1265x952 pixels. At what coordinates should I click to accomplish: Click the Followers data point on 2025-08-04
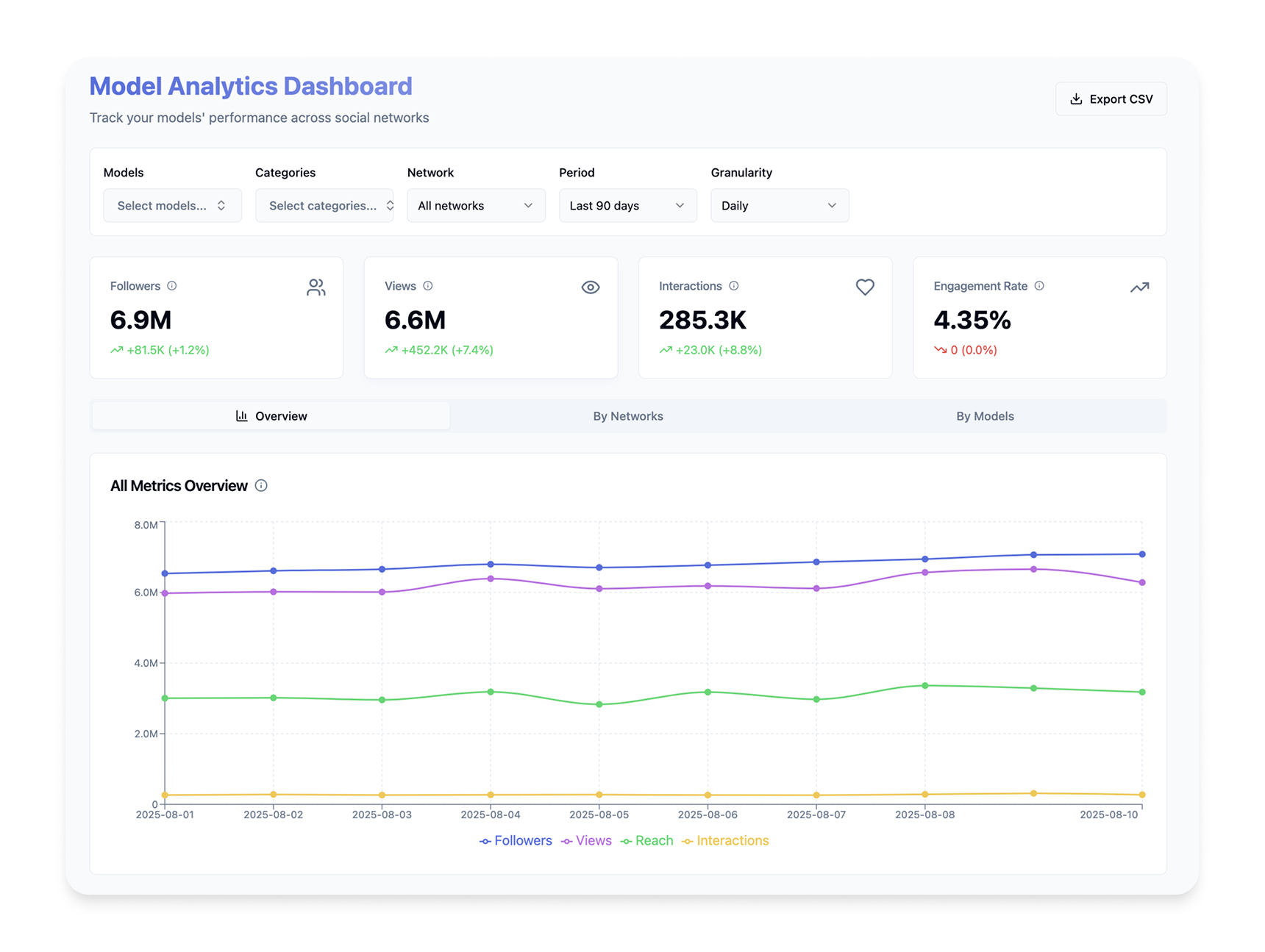(491, 565)
